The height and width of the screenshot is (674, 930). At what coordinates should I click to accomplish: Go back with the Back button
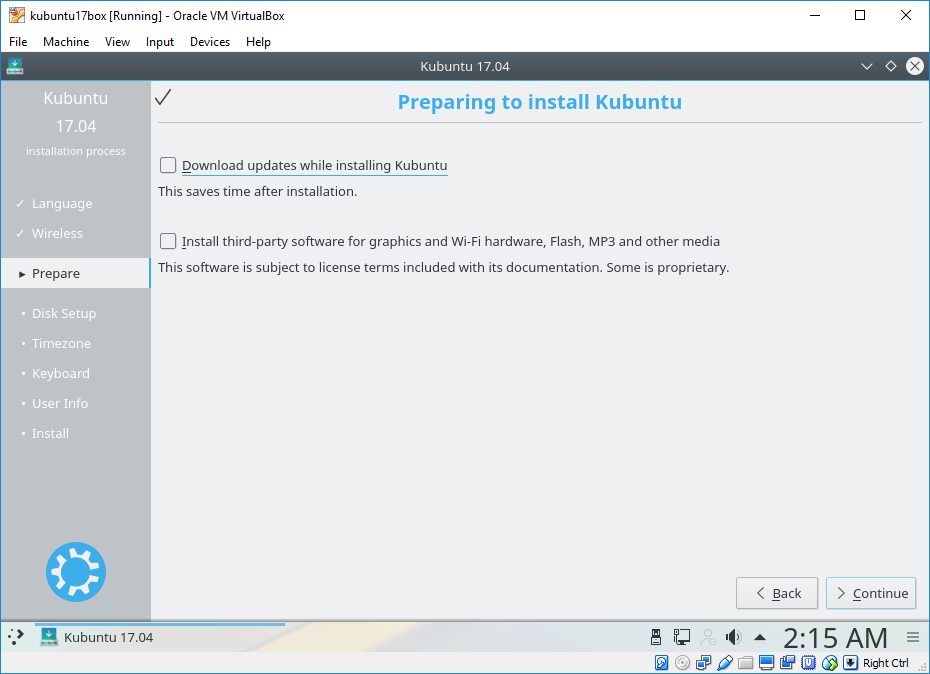[x=777, y=593]
